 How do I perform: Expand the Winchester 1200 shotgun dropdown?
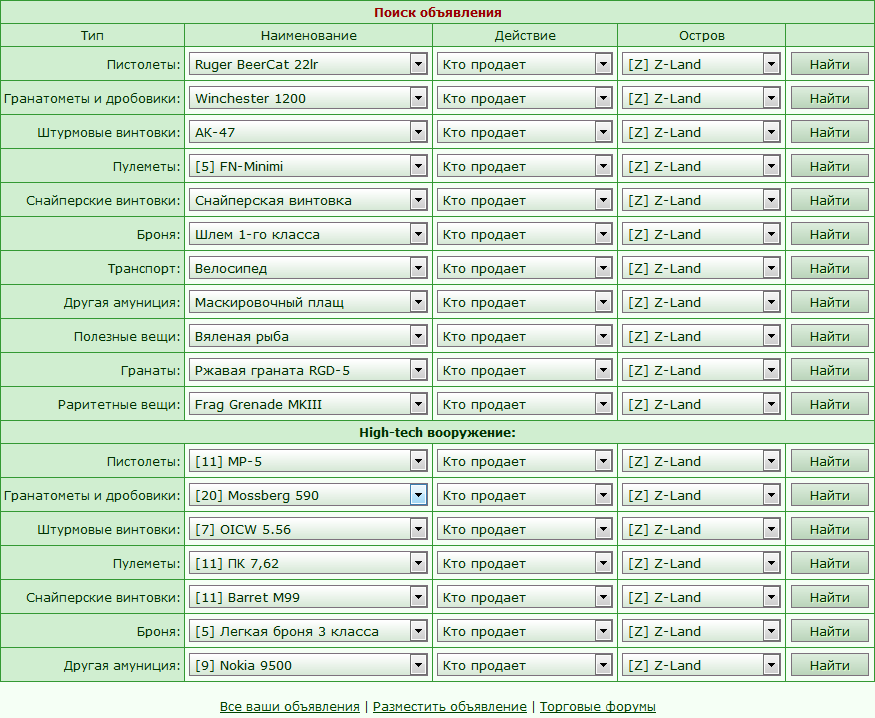coord(308,99)
